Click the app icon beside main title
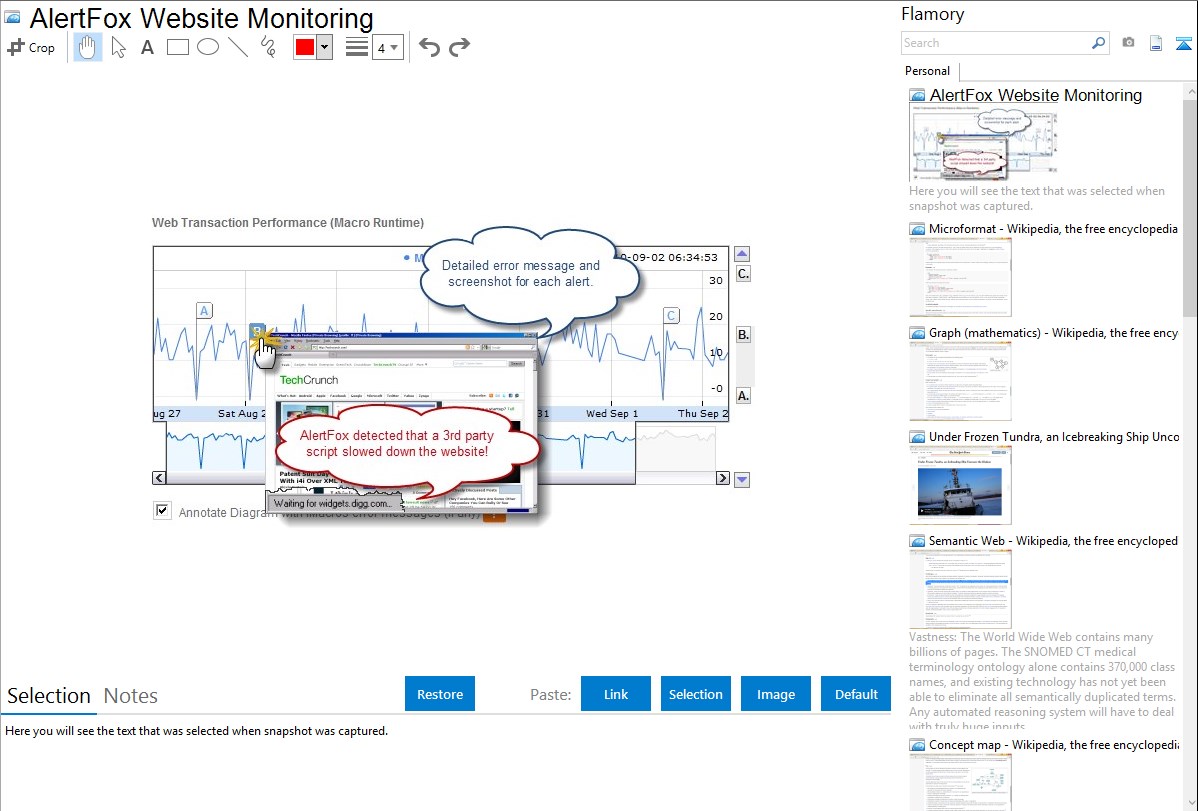The width and height of the screenshot is (1198, 811). (12, 17)
